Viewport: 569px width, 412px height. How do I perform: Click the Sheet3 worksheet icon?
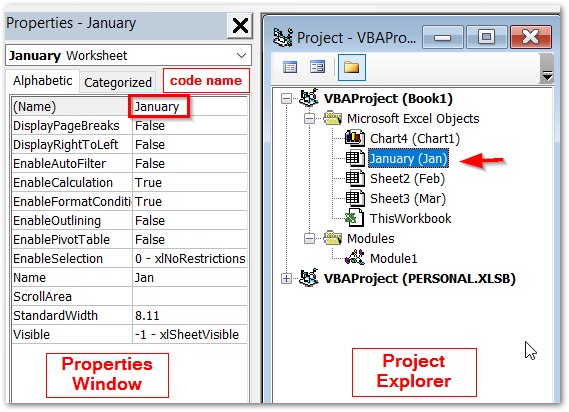tap(355, 198)
